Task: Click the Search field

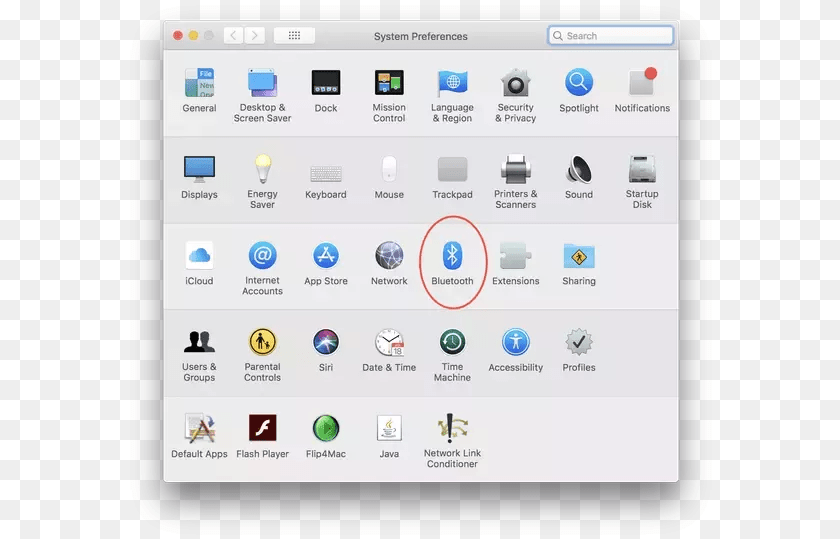Action: pos(611,36)
